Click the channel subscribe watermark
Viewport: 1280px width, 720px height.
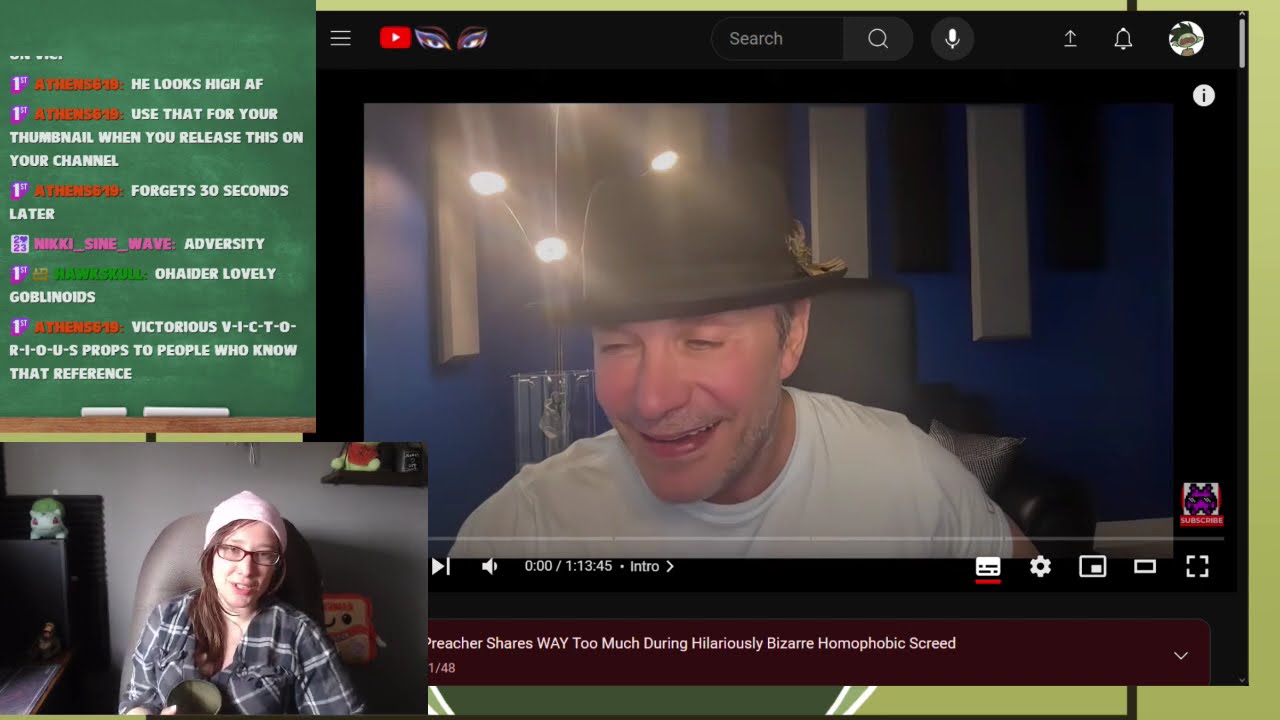coord(1201,504)
